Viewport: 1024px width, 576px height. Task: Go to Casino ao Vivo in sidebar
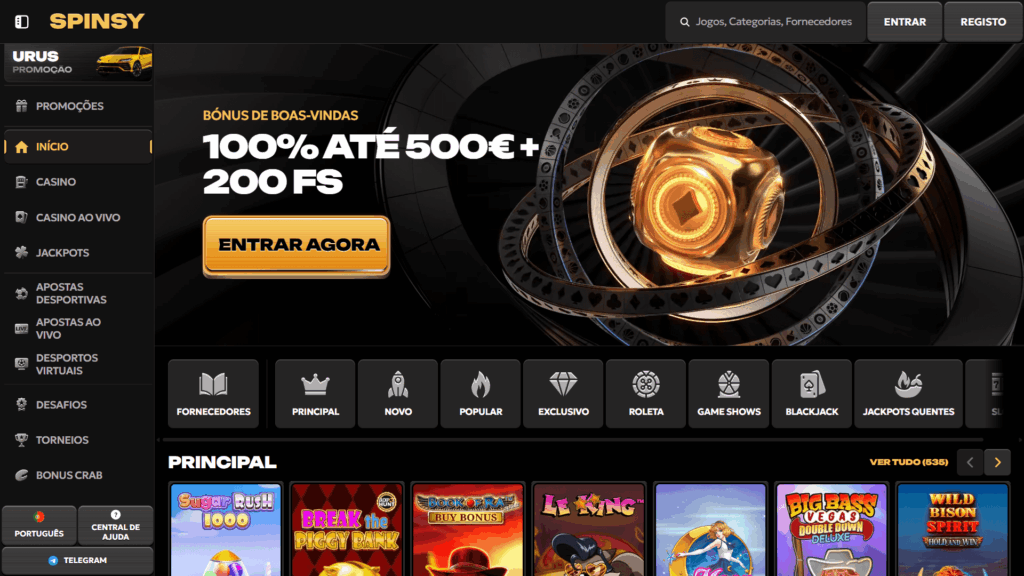point(78,217)
